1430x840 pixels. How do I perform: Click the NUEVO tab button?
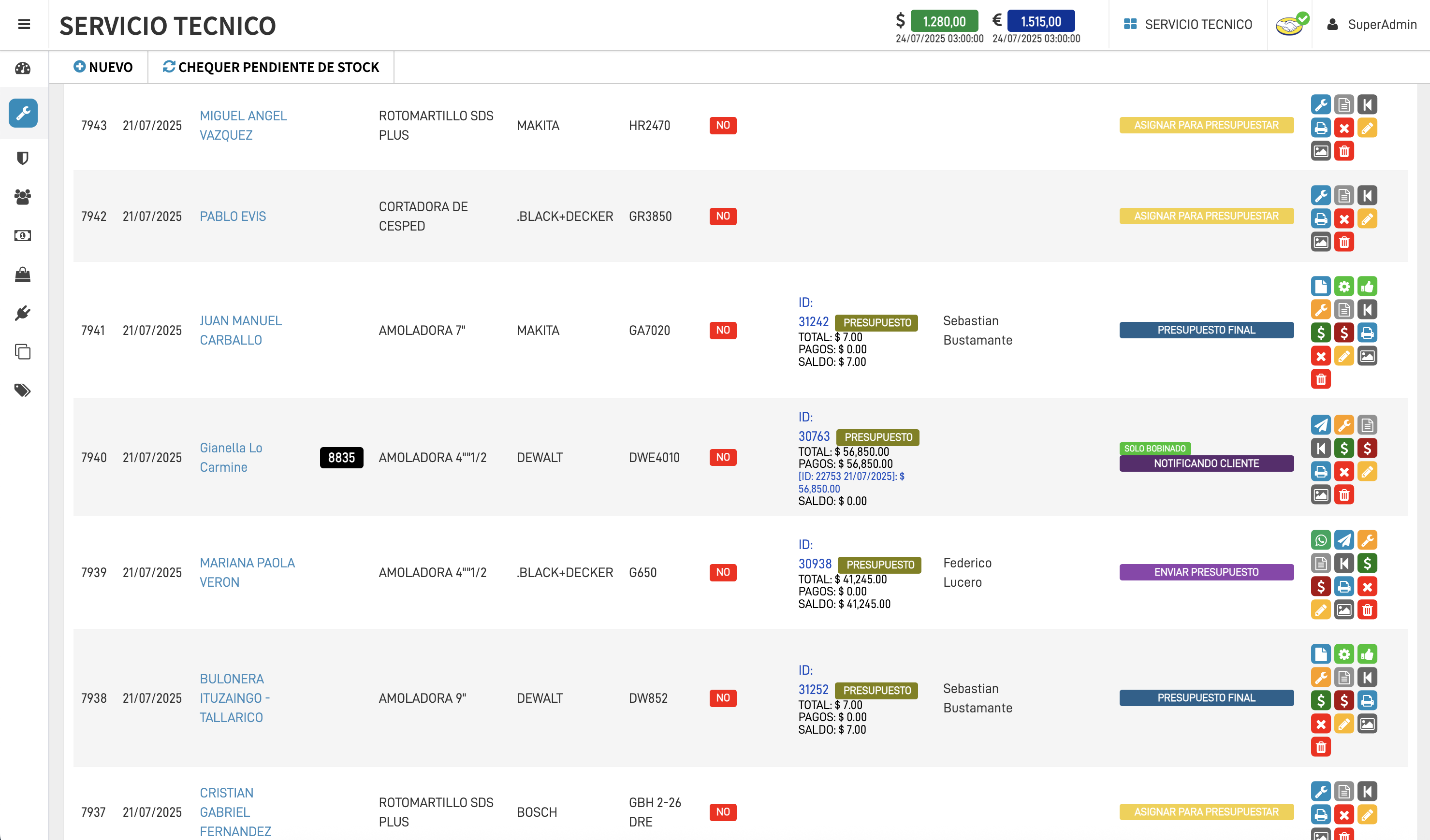pos(102,67)
